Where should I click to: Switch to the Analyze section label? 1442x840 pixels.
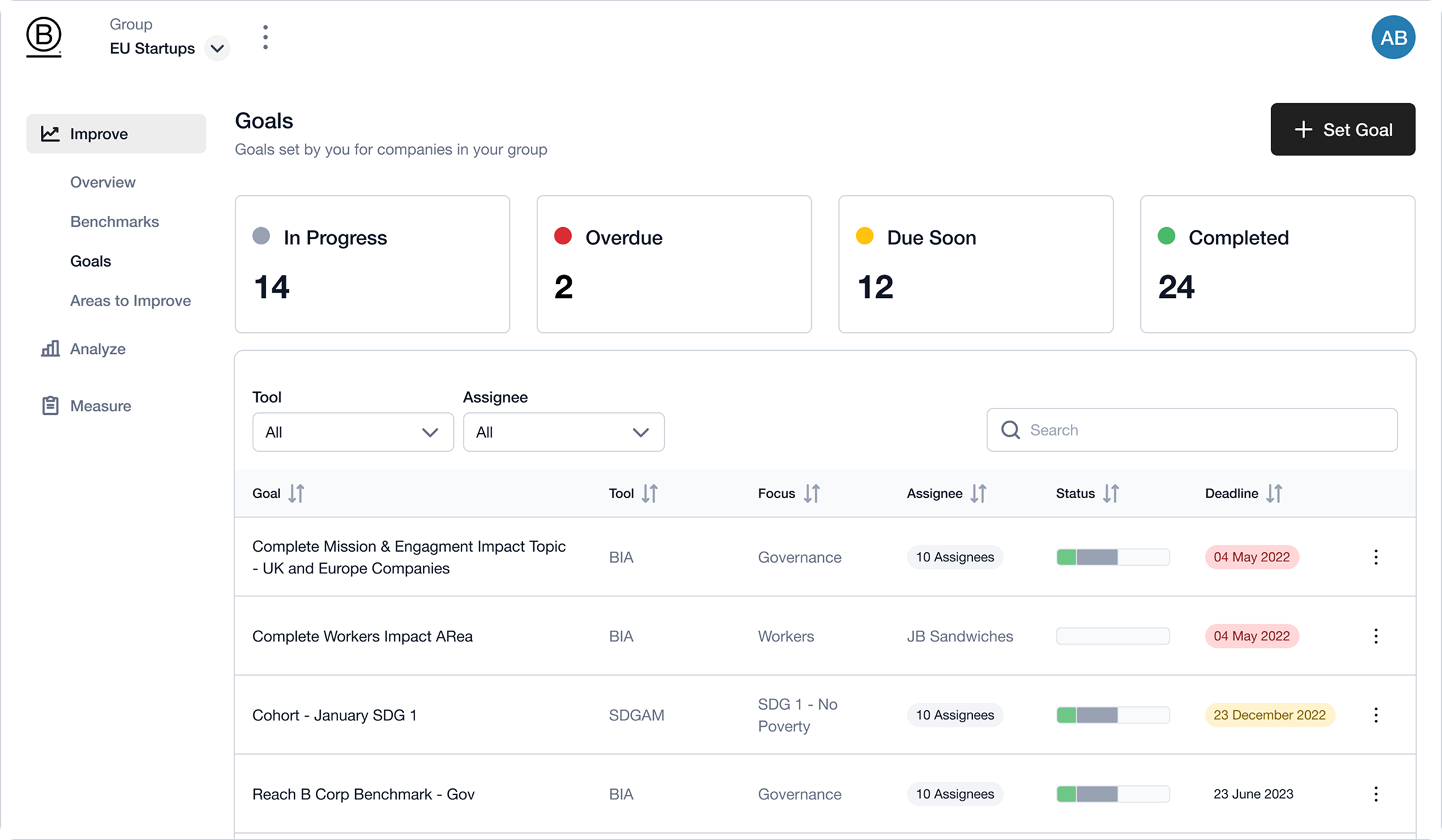pos(97,349)
